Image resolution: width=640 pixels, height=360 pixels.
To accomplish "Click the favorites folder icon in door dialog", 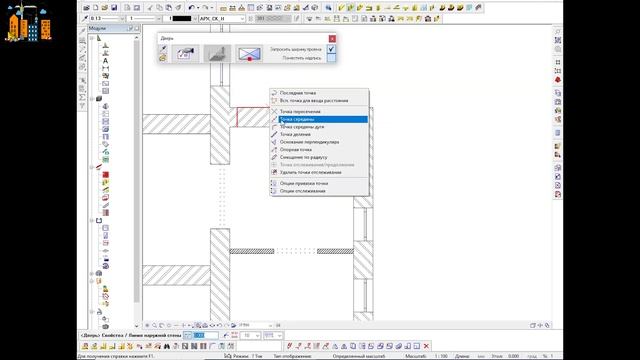I will point(163,58).
